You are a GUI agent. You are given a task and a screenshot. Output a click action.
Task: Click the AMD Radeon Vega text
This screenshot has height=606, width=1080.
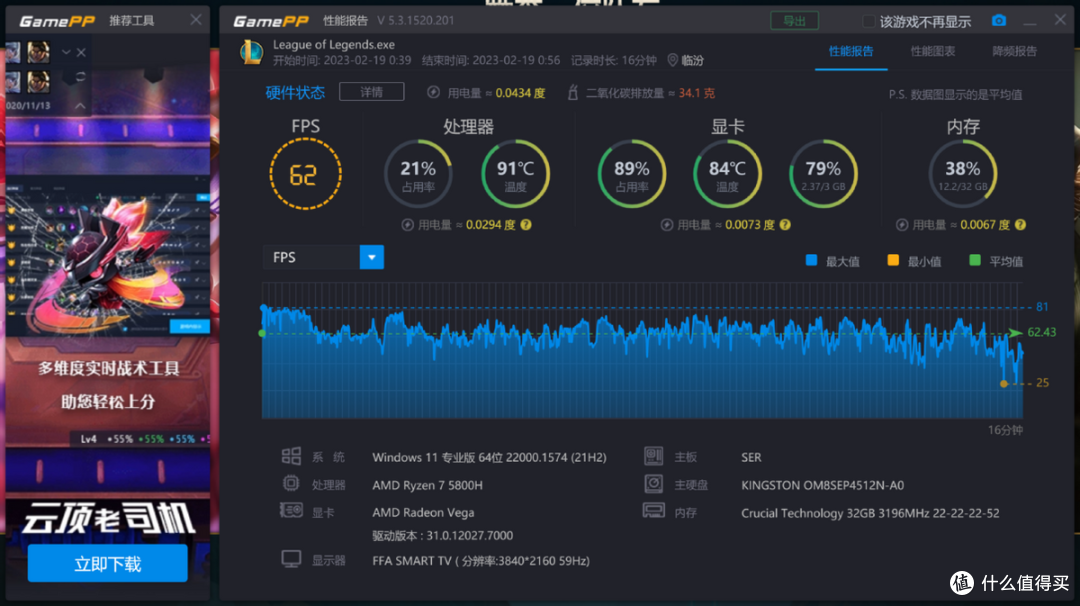(x=423, y=512)
